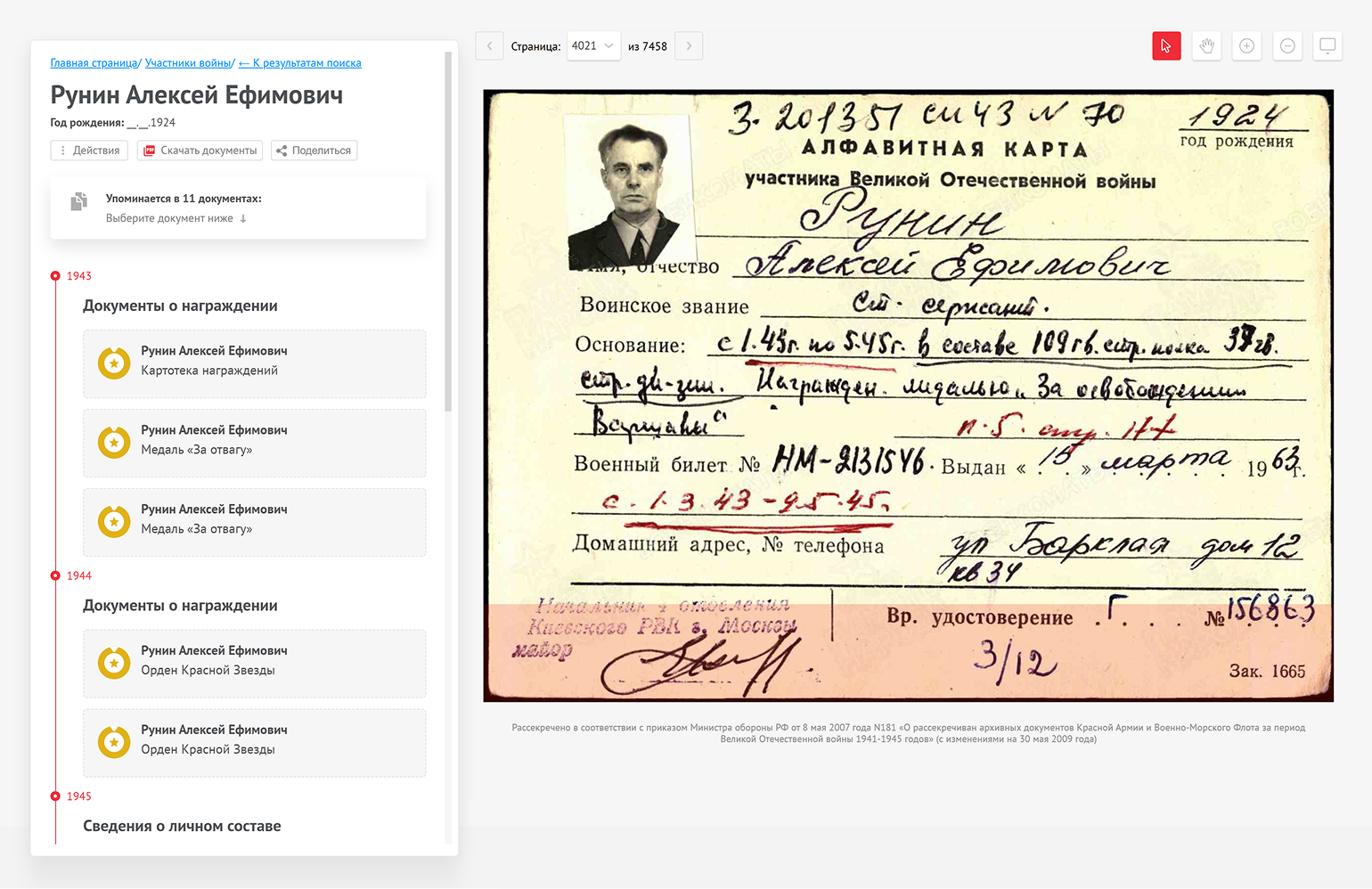Go to previous document page
1372x889 pixels.
489,46
